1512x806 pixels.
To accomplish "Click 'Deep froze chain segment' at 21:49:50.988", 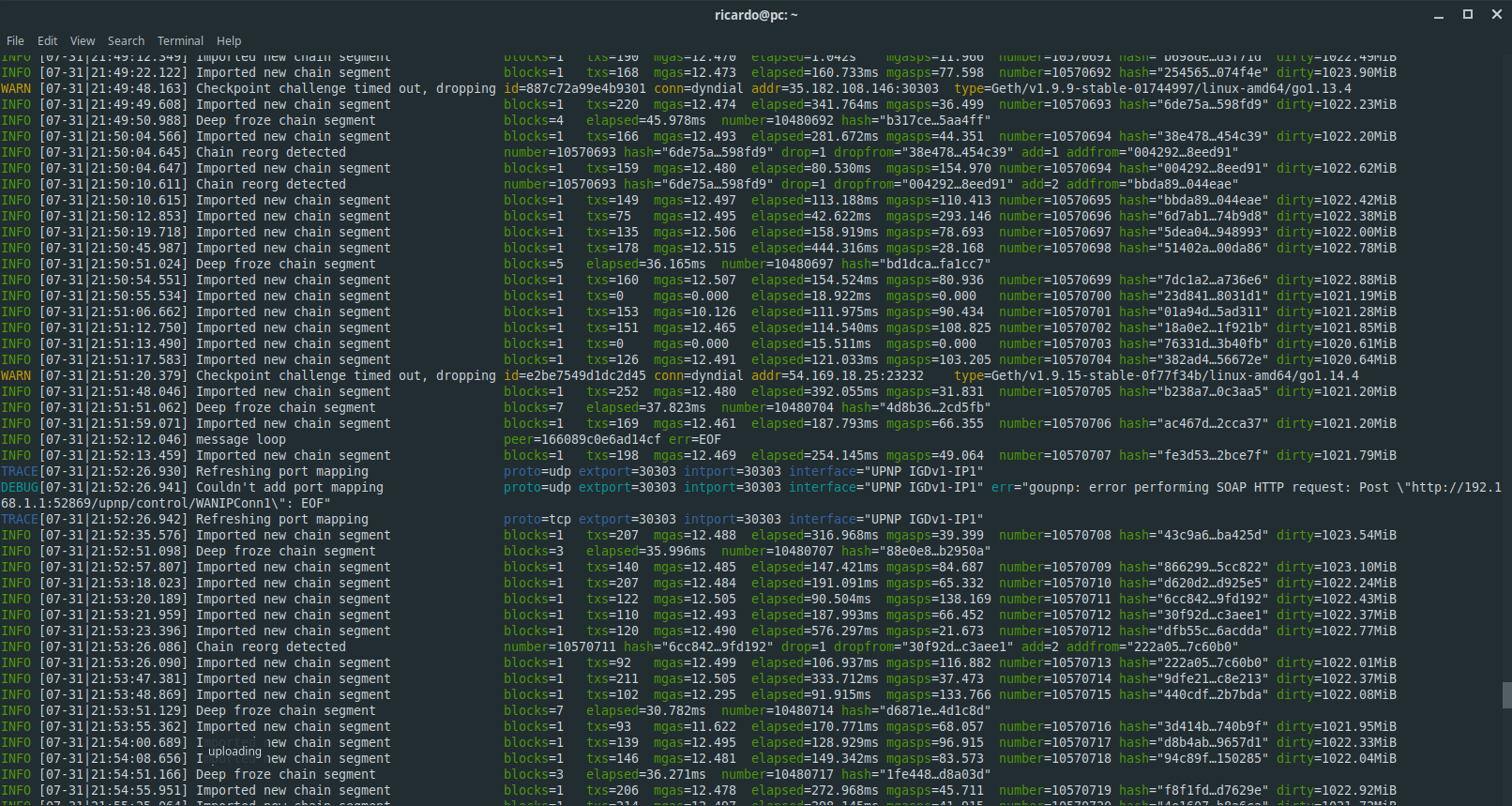I will coord(286,120).
